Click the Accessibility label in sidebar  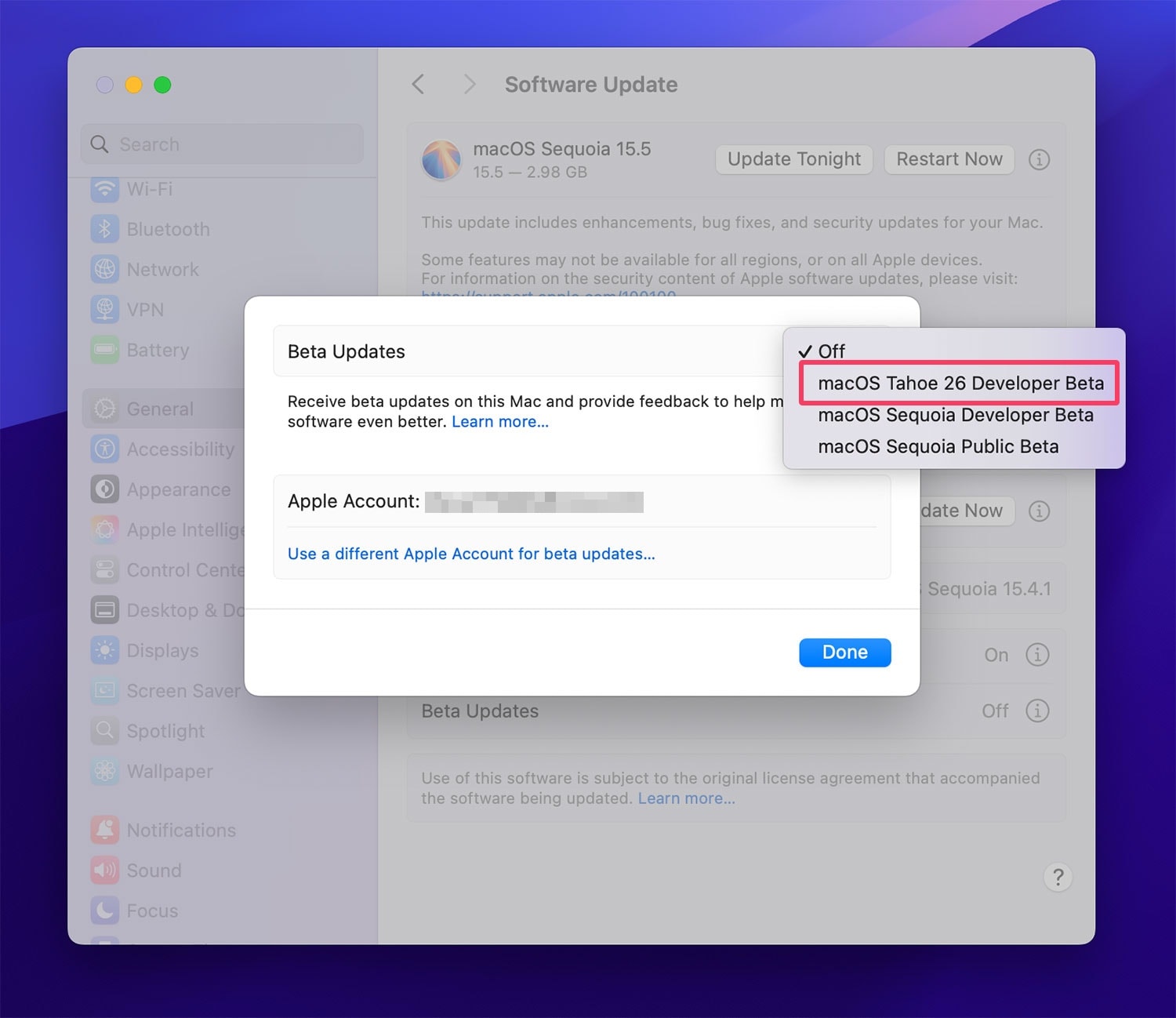click(181, 449)
